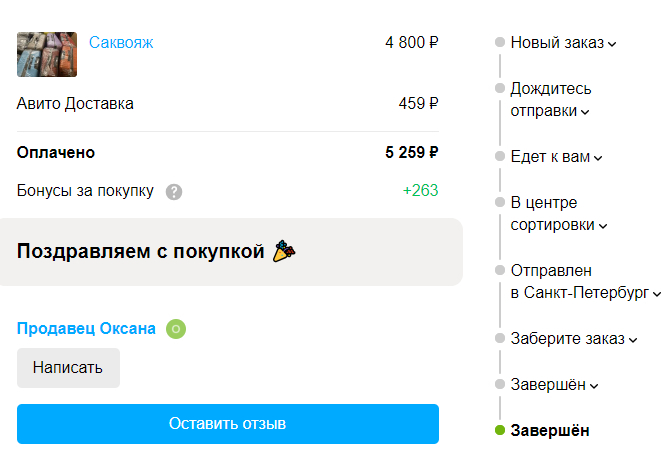This screenshot has height=458, width=661.
Task: Open the Саквояж item link
Action: (121, 42)
